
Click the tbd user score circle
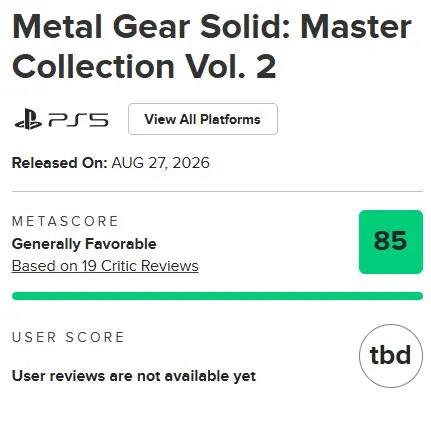click(391, 356)
